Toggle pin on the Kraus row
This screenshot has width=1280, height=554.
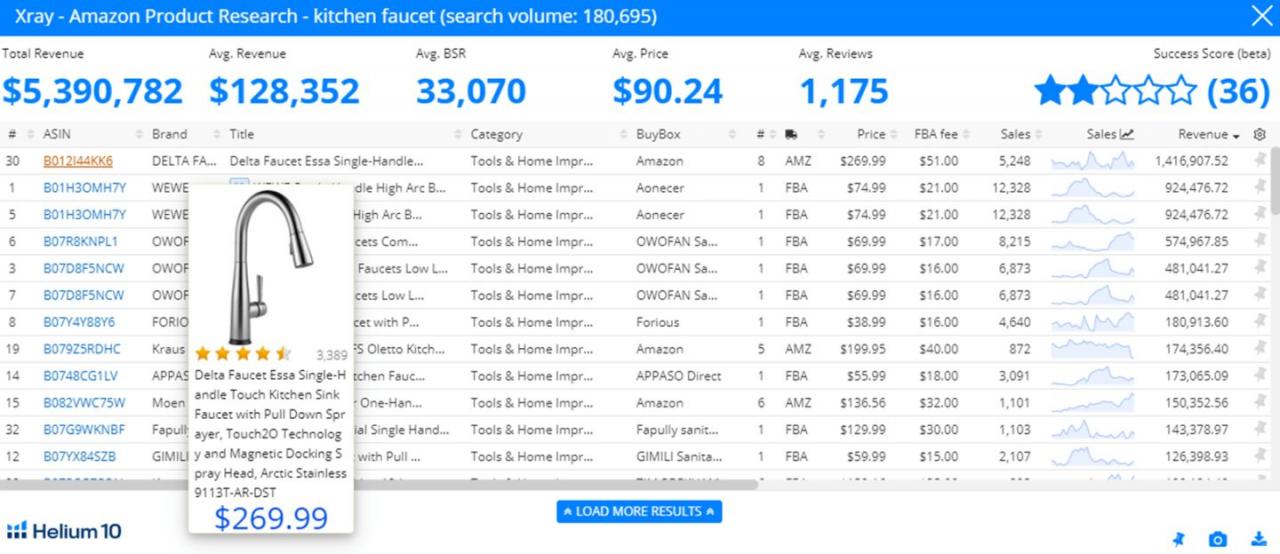[x=1260, y=349]
